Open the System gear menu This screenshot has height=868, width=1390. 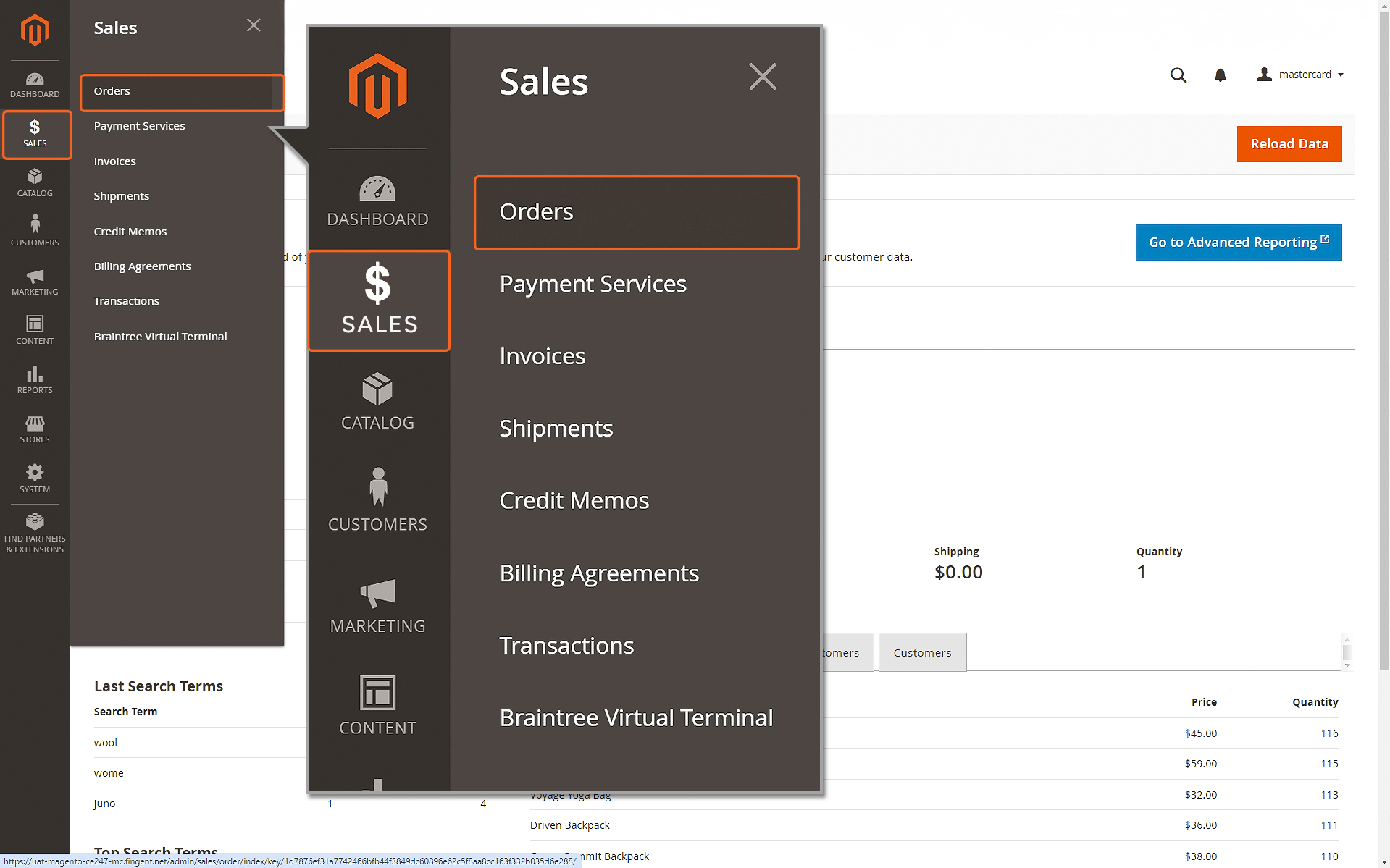coord(35,480)
